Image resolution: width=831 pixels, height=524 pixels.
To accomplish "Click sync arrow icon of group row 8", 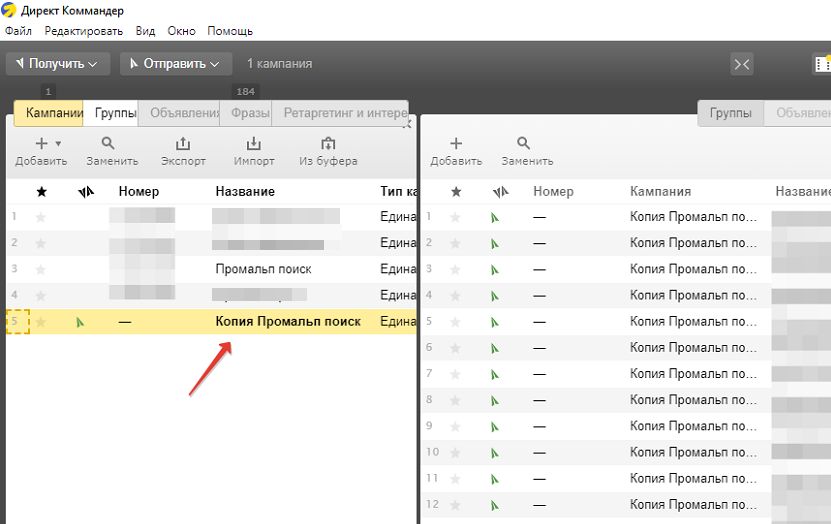I will click(x=495, y=401).
